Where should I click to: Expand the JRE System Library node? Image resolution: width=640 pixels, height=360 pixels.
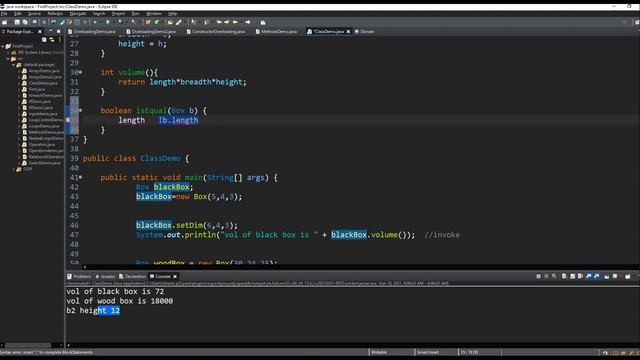click(8, 53)
